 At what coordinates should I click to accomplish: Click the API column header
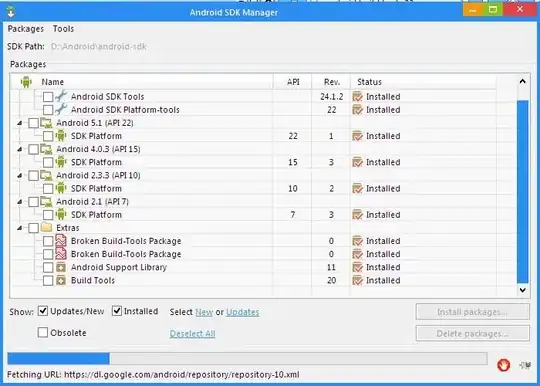pyautogui.click(x=293, y=82)
